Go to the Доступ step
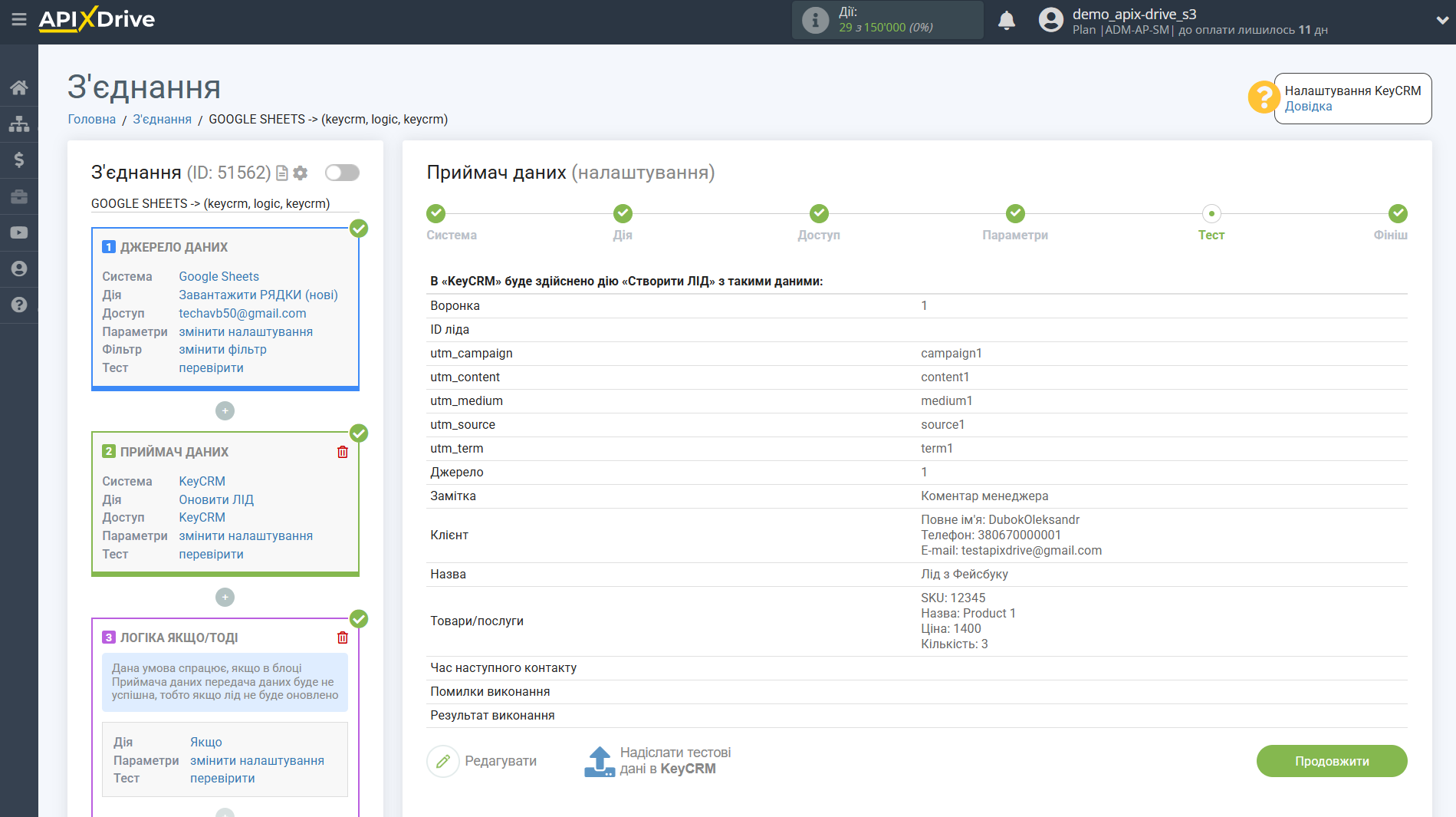The height and width of the screenshot is (817, 1456). 819,213
